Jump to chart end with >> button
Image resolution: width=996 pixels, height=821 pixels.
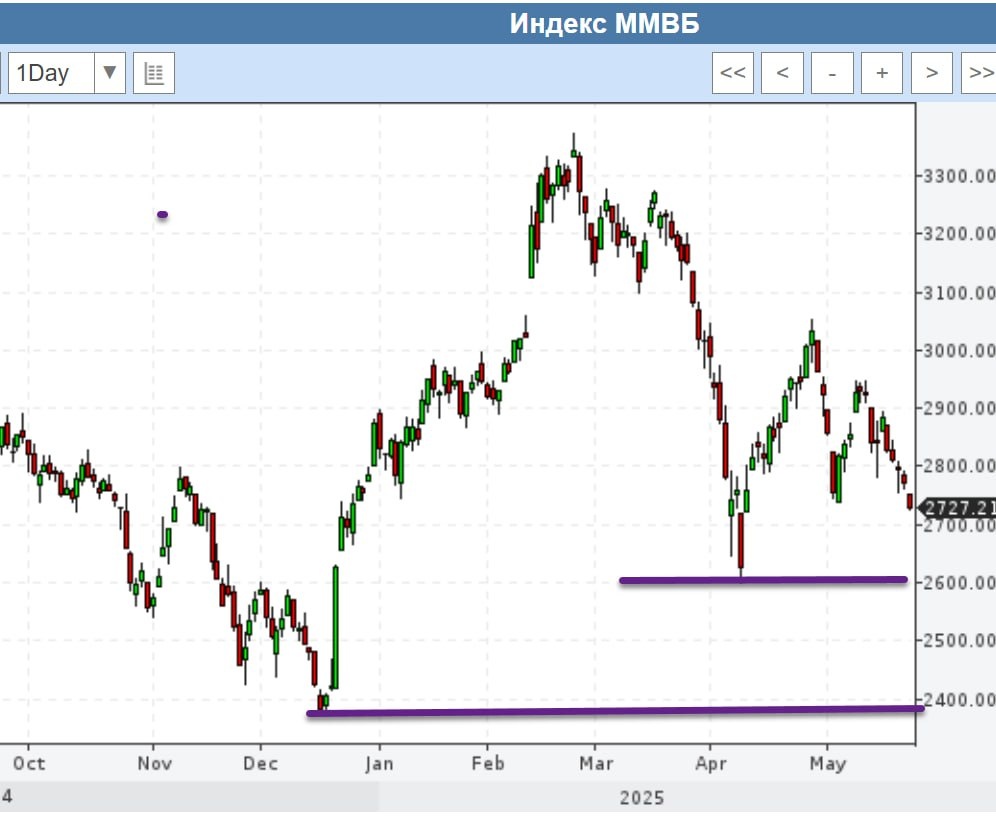[979, 73]
